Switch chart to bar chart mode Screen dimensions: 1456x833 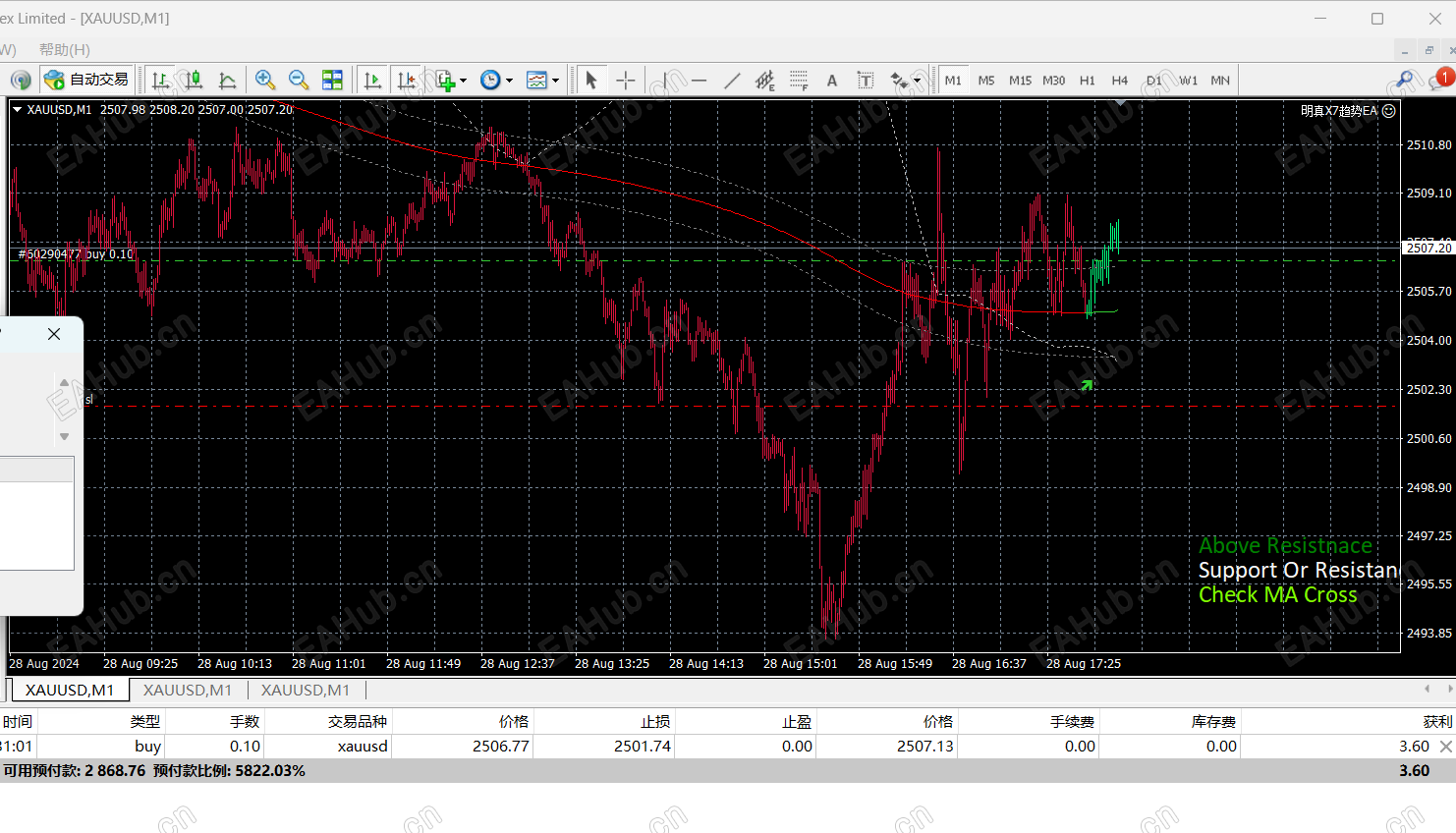(x=161, y=80)
